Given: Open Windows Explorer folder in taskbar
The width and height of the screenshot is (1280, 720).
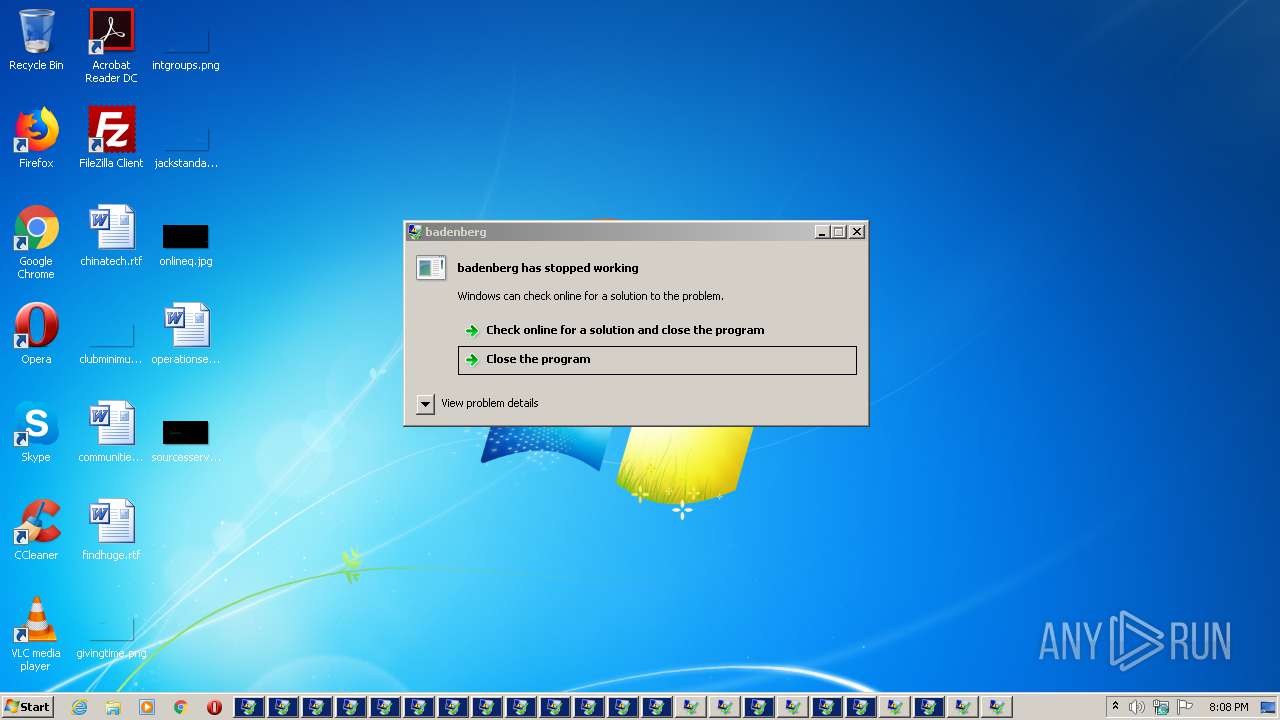Looking at the screenshot, I should tap(113, 707).
